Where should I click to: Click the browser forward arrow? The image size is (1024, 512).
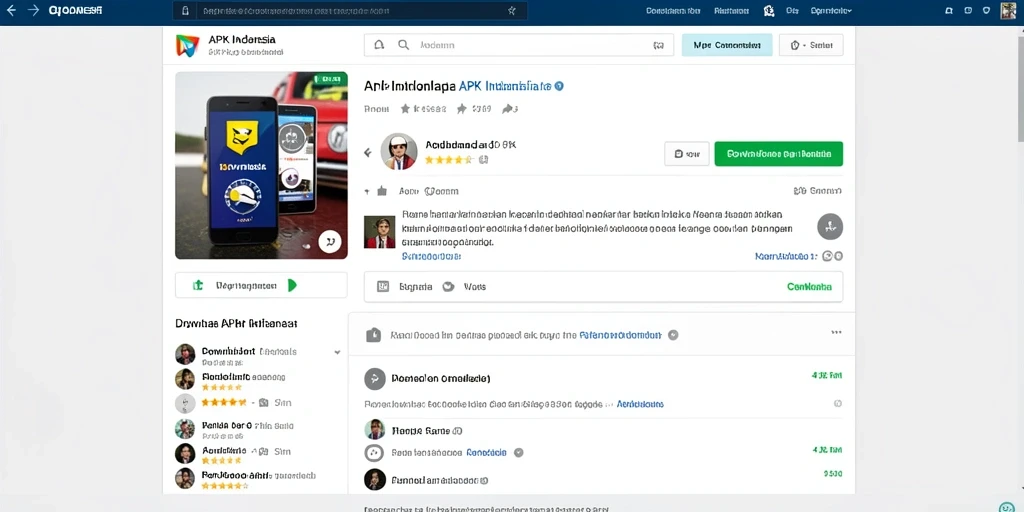click(33, 10)
